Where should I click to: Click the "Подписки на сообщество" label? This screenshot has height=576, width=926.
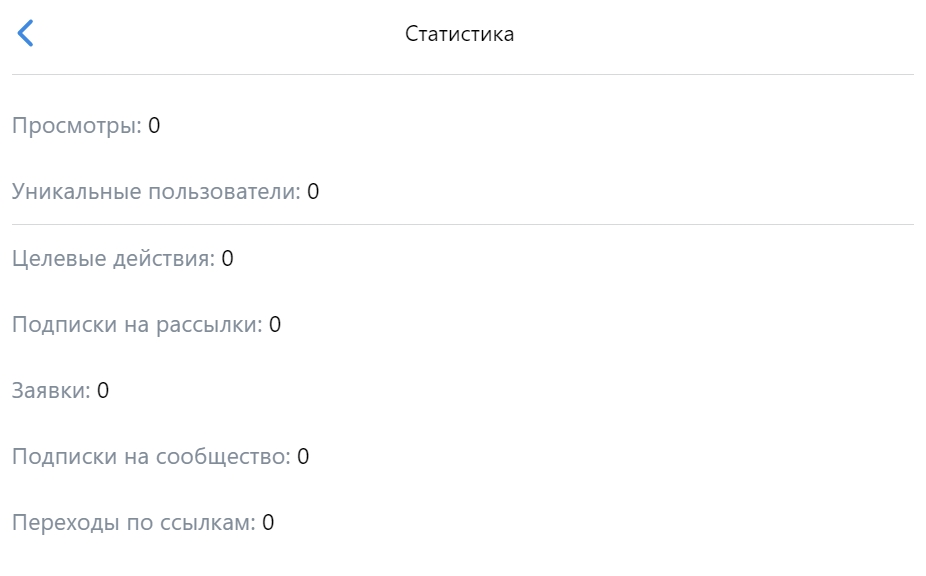pyautogui.click(x=151, y=457)
